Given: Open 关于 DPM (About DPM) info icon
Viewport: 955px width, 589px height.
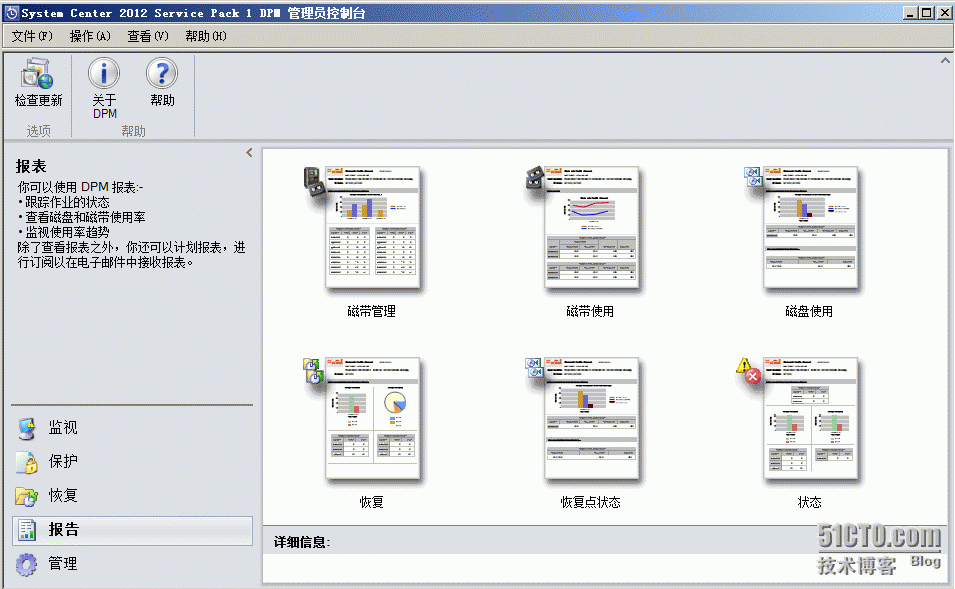Looking at the screenshot, I should [104, 74].
